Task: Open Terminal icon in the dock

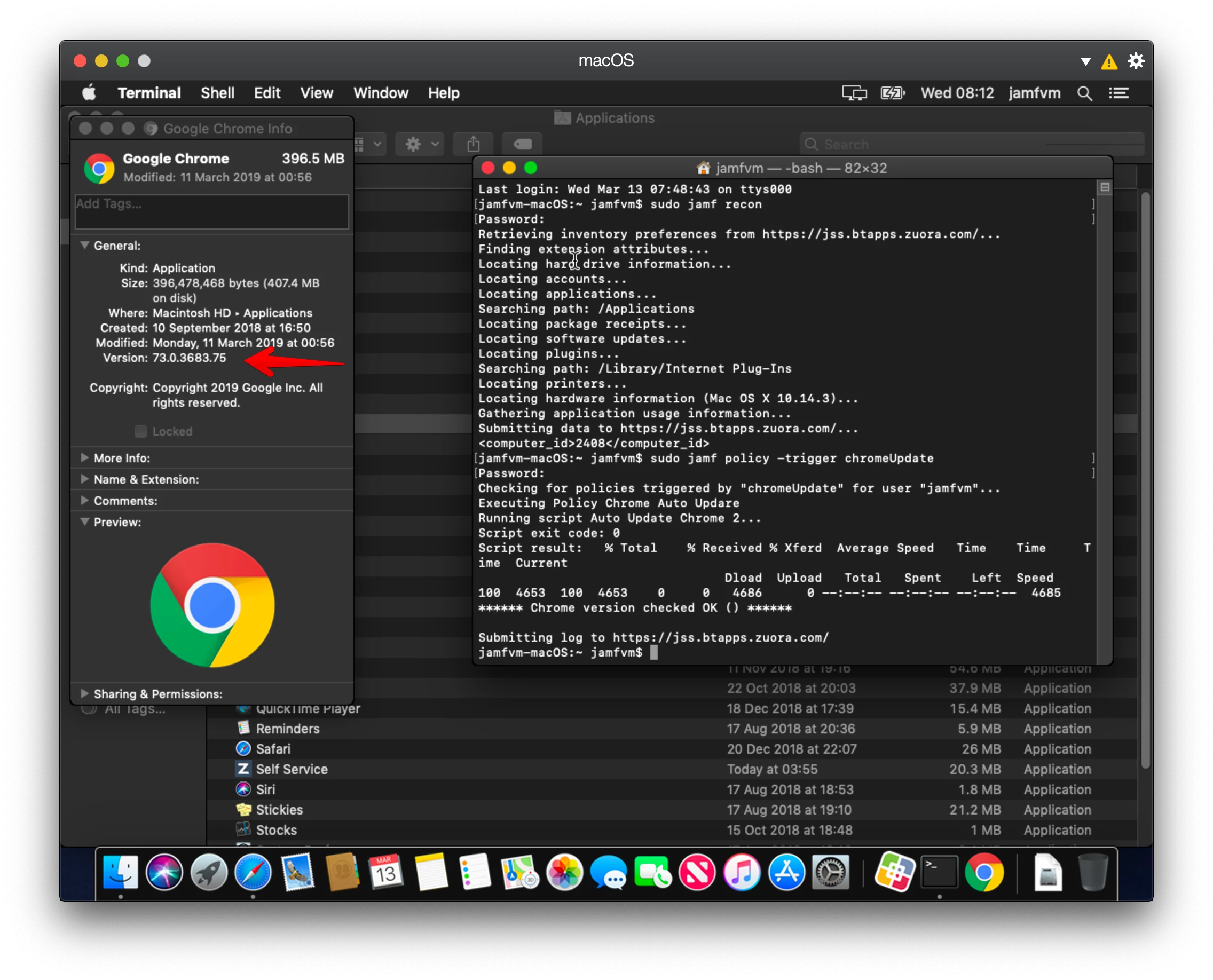Action: click(939, 873)
